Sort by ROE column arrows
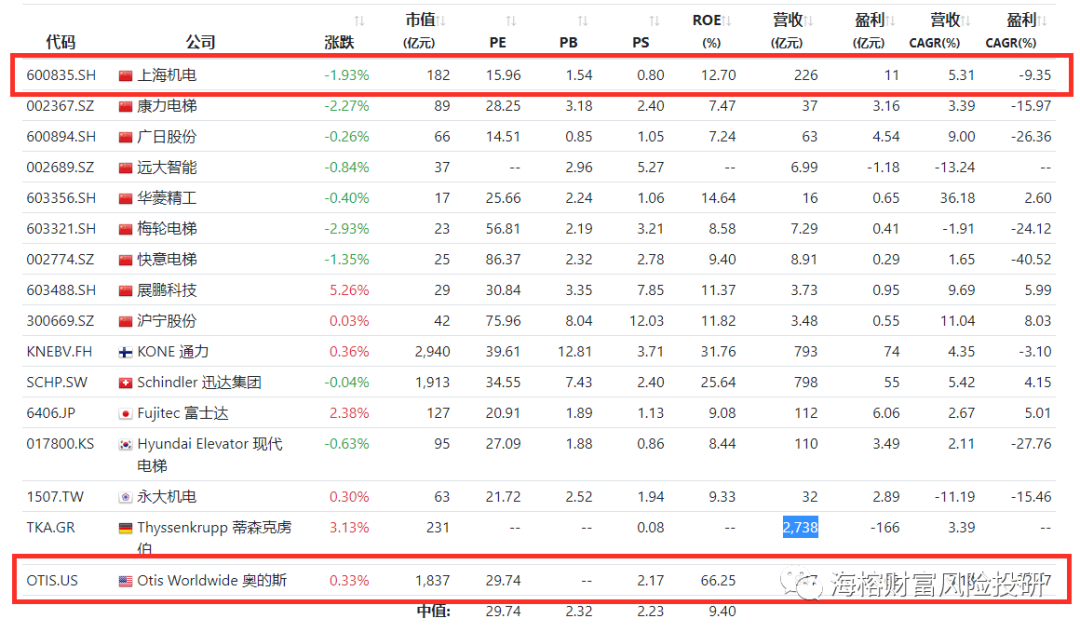 727,21
